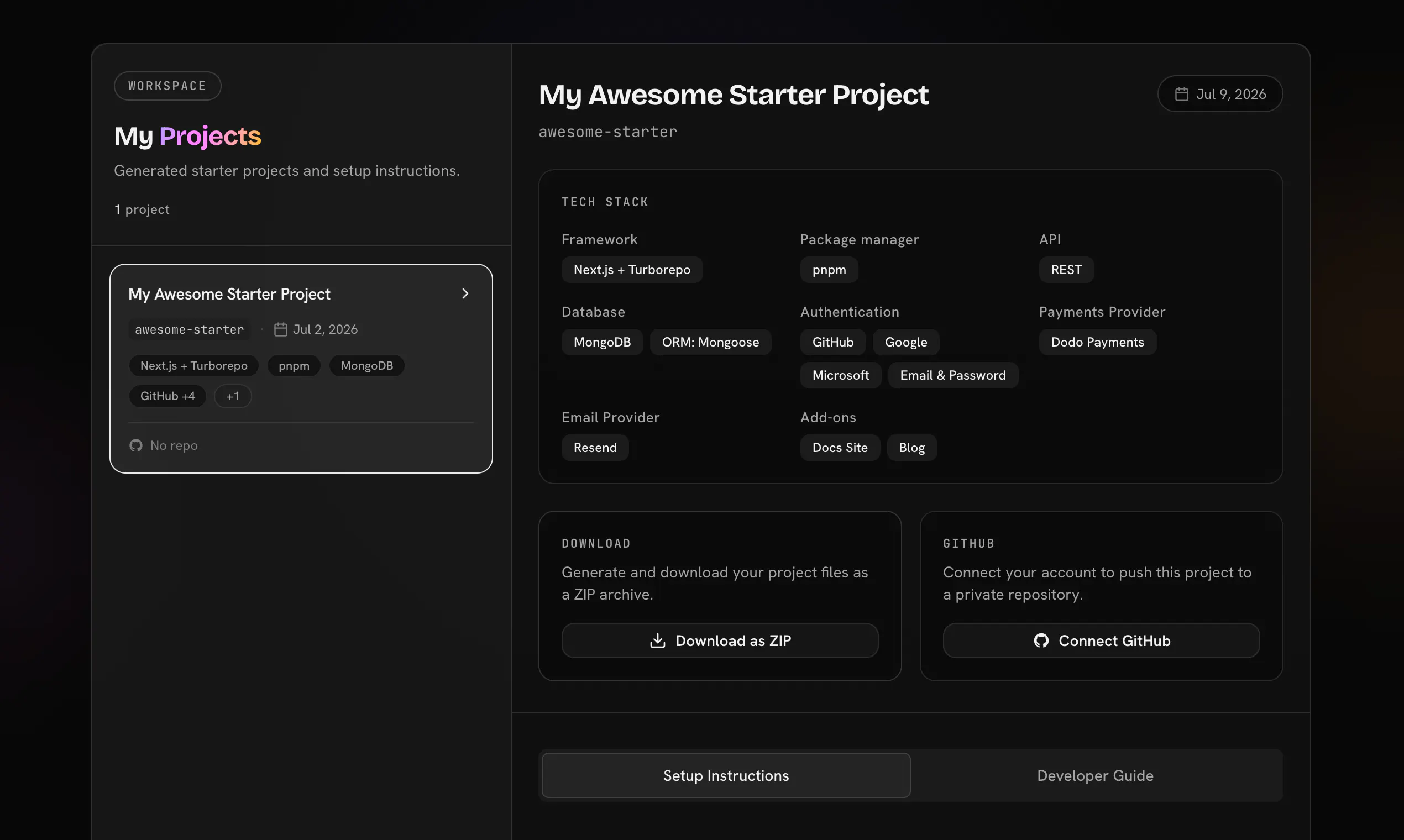
Task: Click the My Projects heading
Action: (x=187, y=136)
